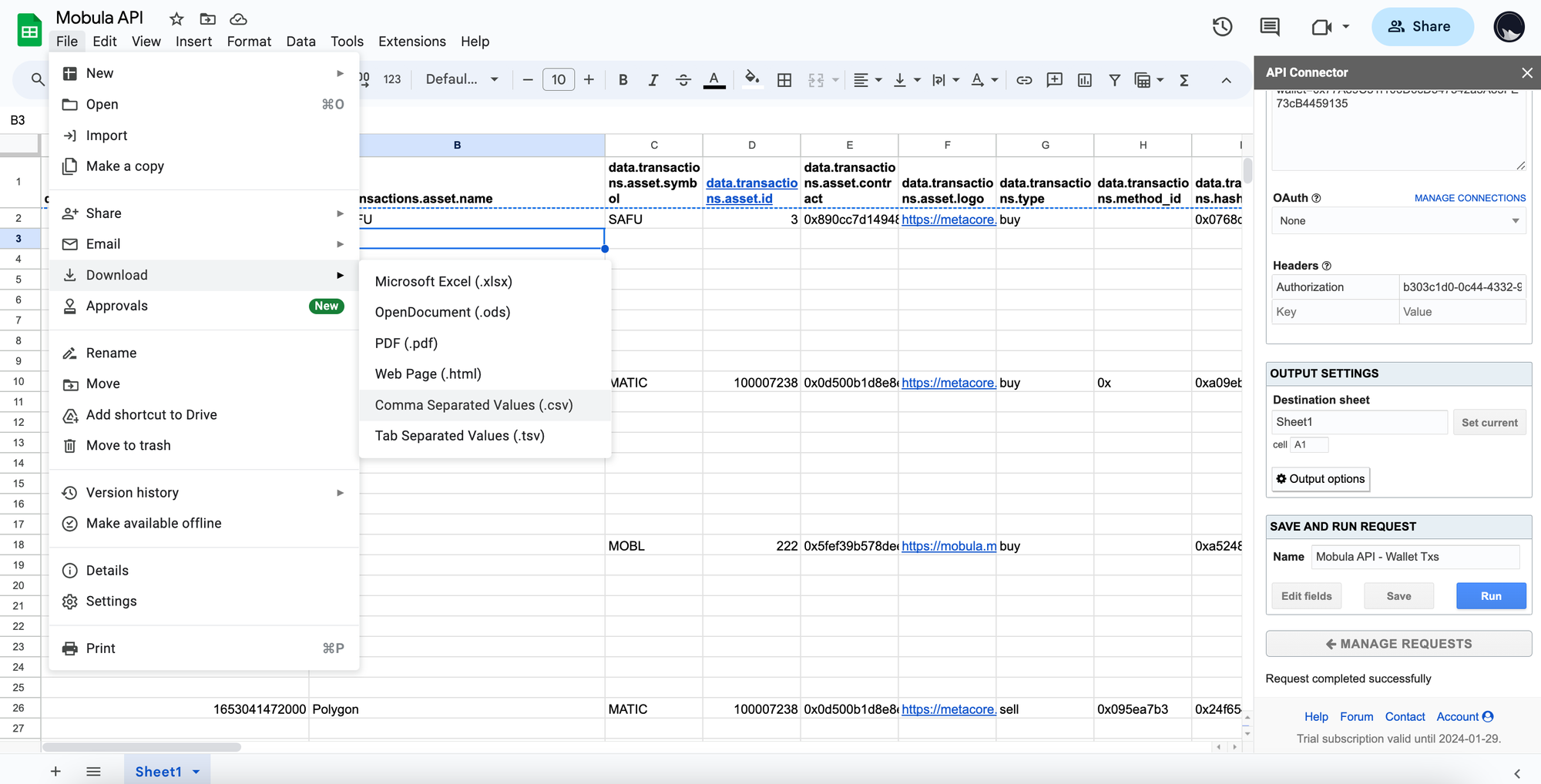Open the borders tool
This screenshot has height=784, width=1541.
click(x=784, y=79)
